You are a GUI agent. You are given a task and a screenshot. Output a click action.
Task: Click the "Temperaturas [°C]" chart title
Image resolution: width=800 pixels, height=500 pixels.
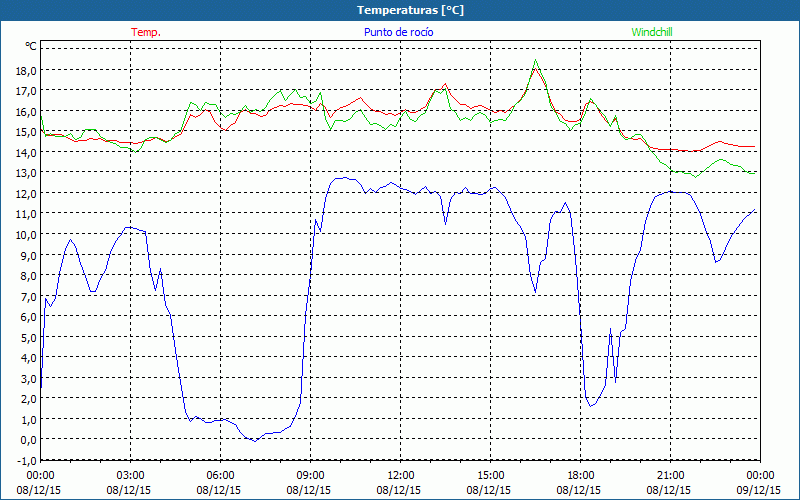(x=411, y=10)
